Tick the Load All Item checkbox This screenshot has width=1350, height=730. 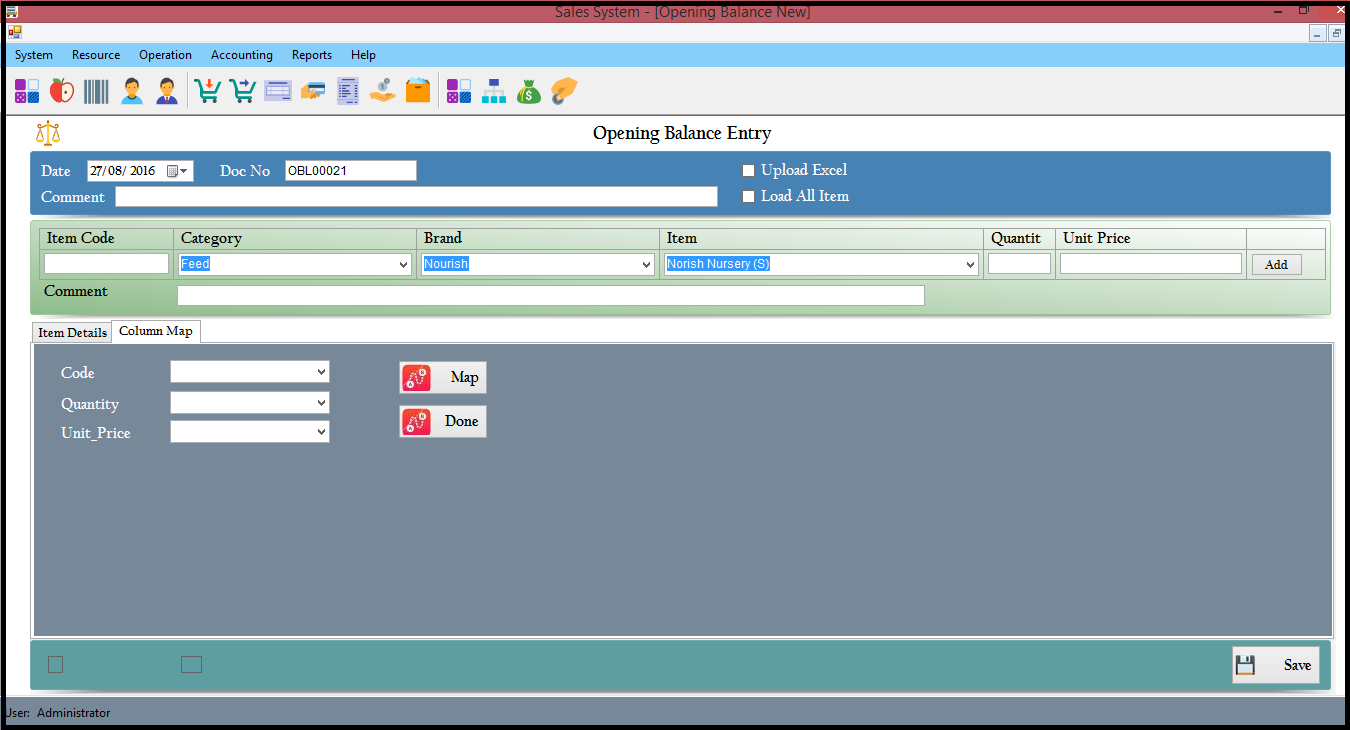point(748,197)
